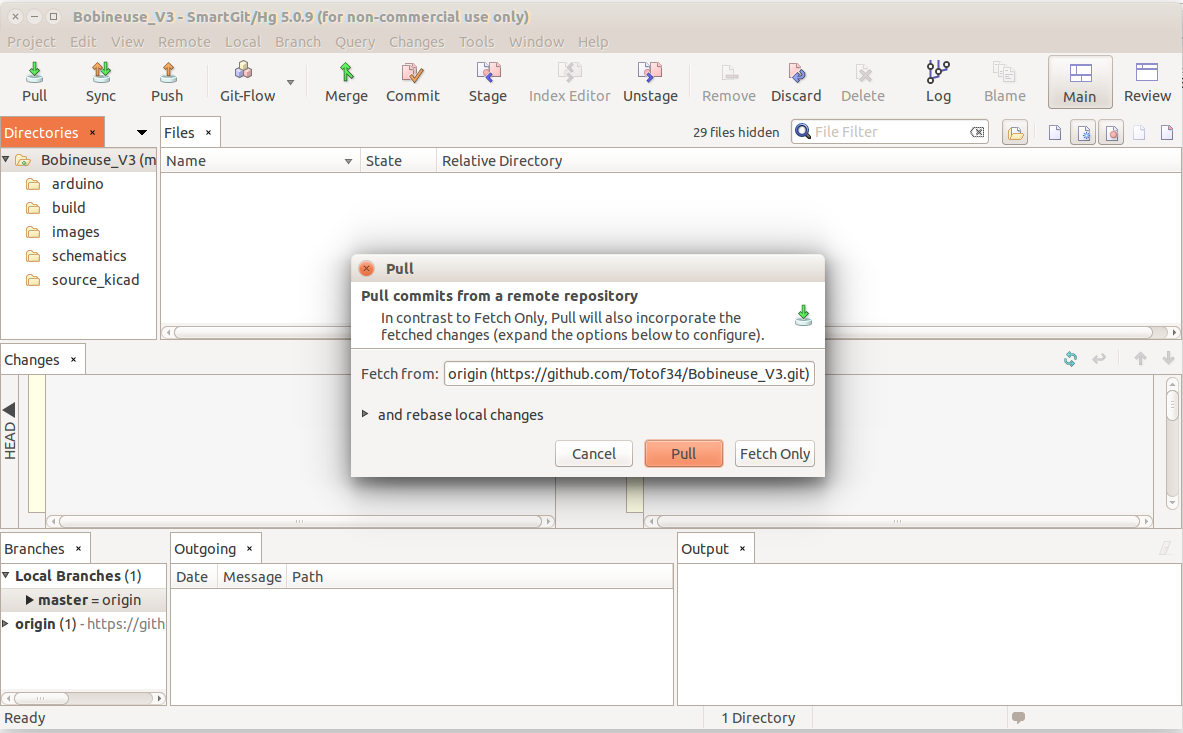
Task: Open the Help menu
Action: click(593, 41)
